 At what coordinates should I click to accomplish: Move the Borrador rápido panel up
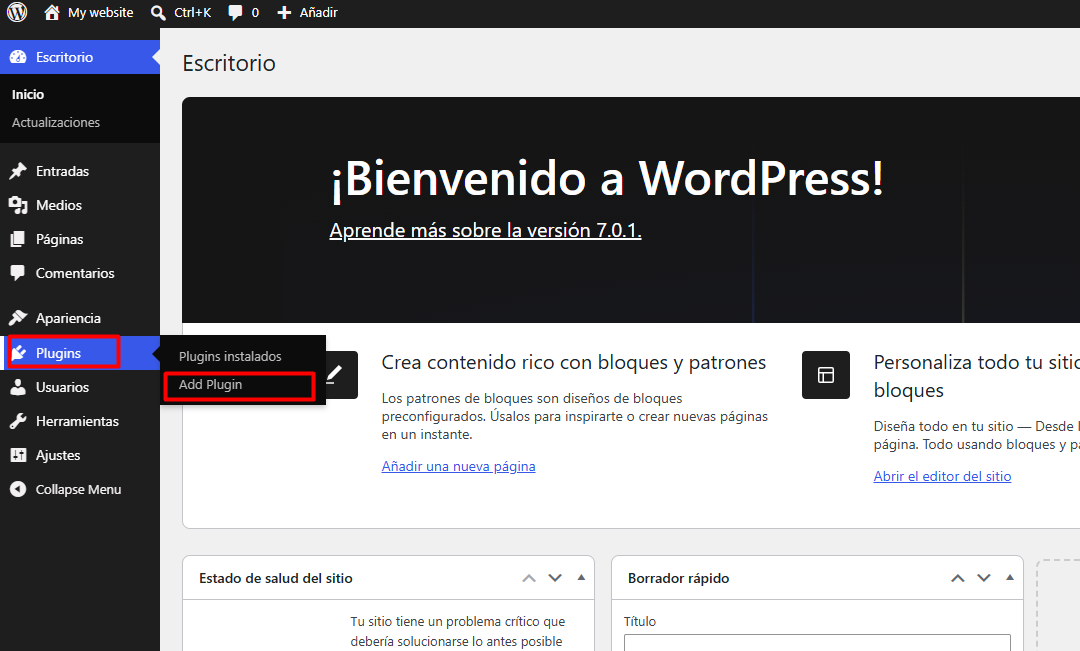pyautogui.click(x=957, y=578)
